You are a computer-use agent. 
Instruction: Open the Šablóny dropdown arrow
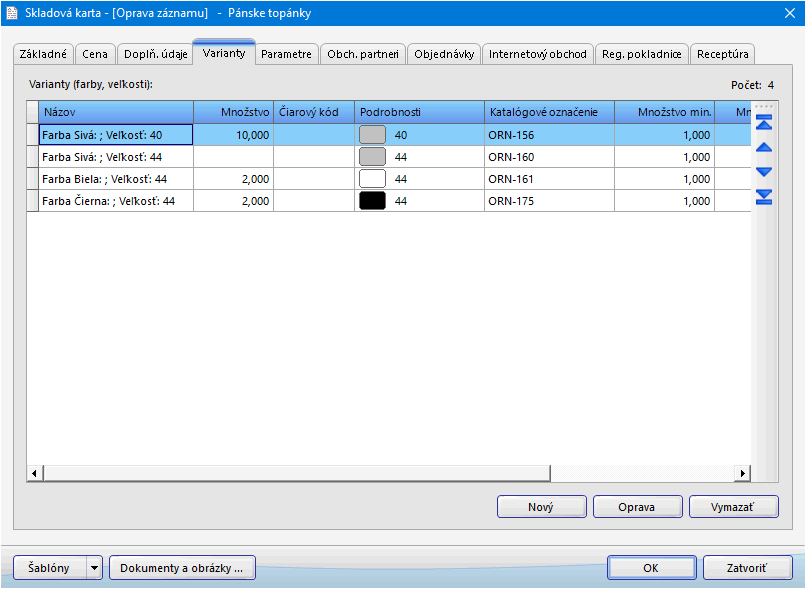[x=95, y=568]
